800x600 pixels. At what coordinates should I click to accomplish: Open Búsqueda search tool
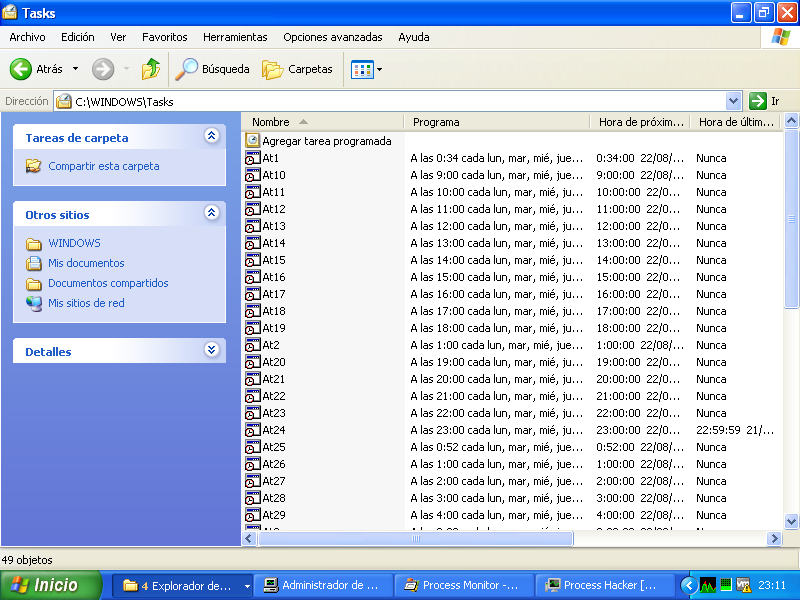212,69
